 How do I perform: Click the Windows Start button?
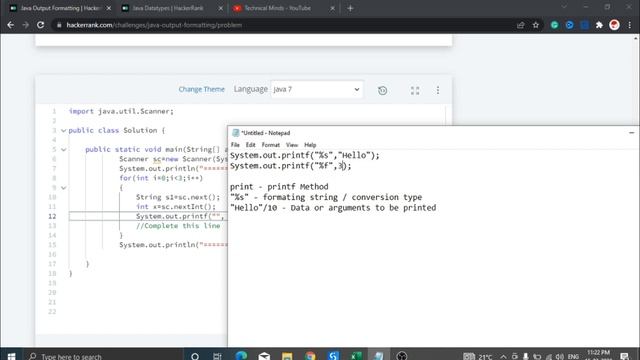11,356
